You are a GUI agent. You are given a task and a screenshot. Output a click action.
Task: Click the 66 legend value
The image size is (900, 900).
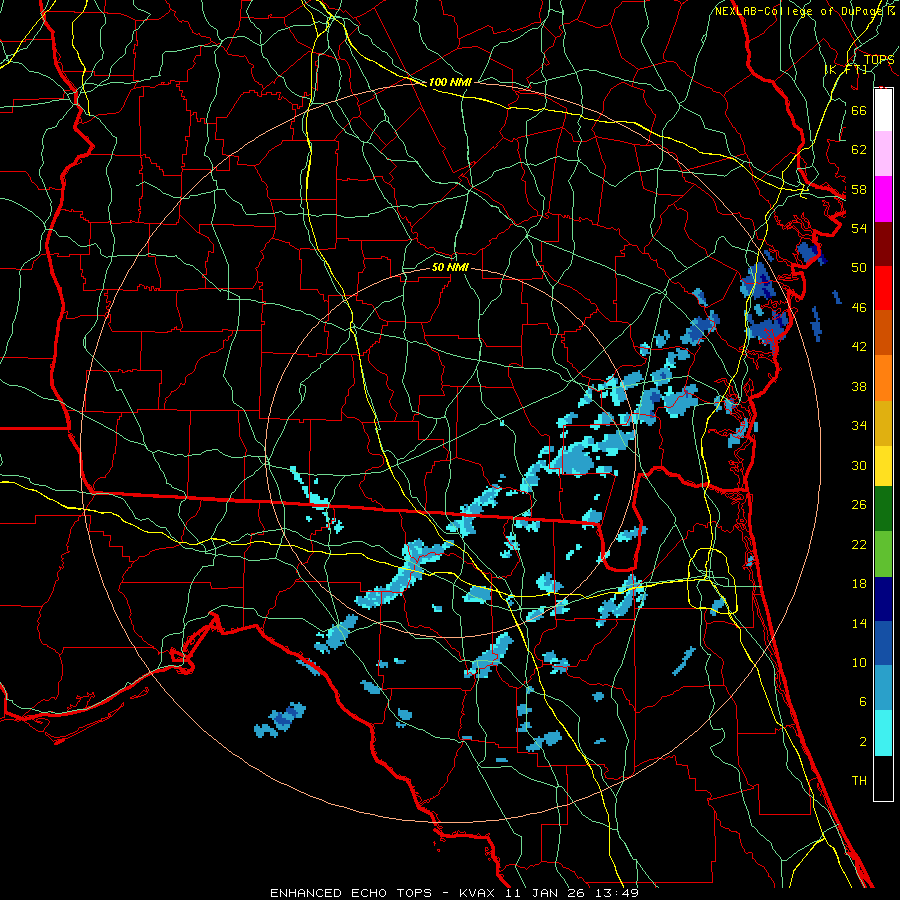(x=859, y=110)
